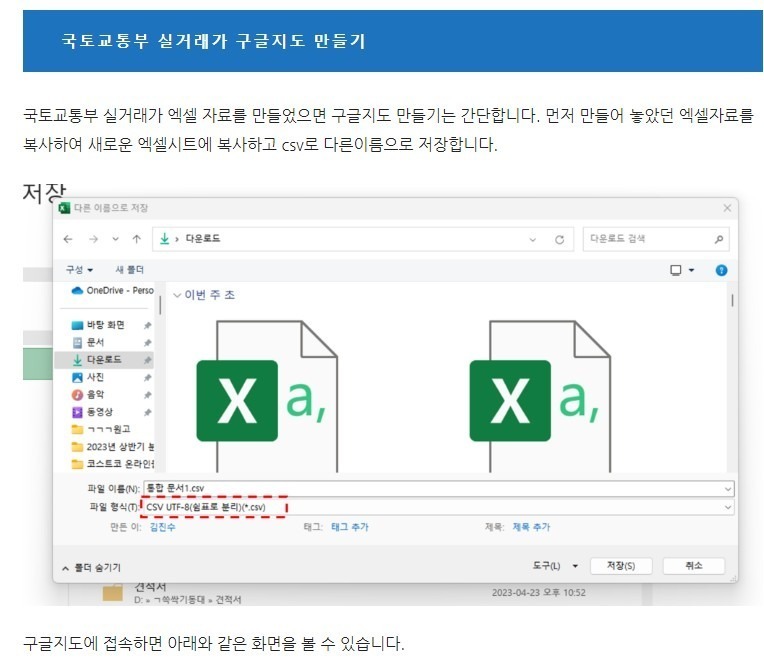The height and width of the screenshot is (667, 764).
Task: Click pin icon next to 문서
Action: coord(147,343)
